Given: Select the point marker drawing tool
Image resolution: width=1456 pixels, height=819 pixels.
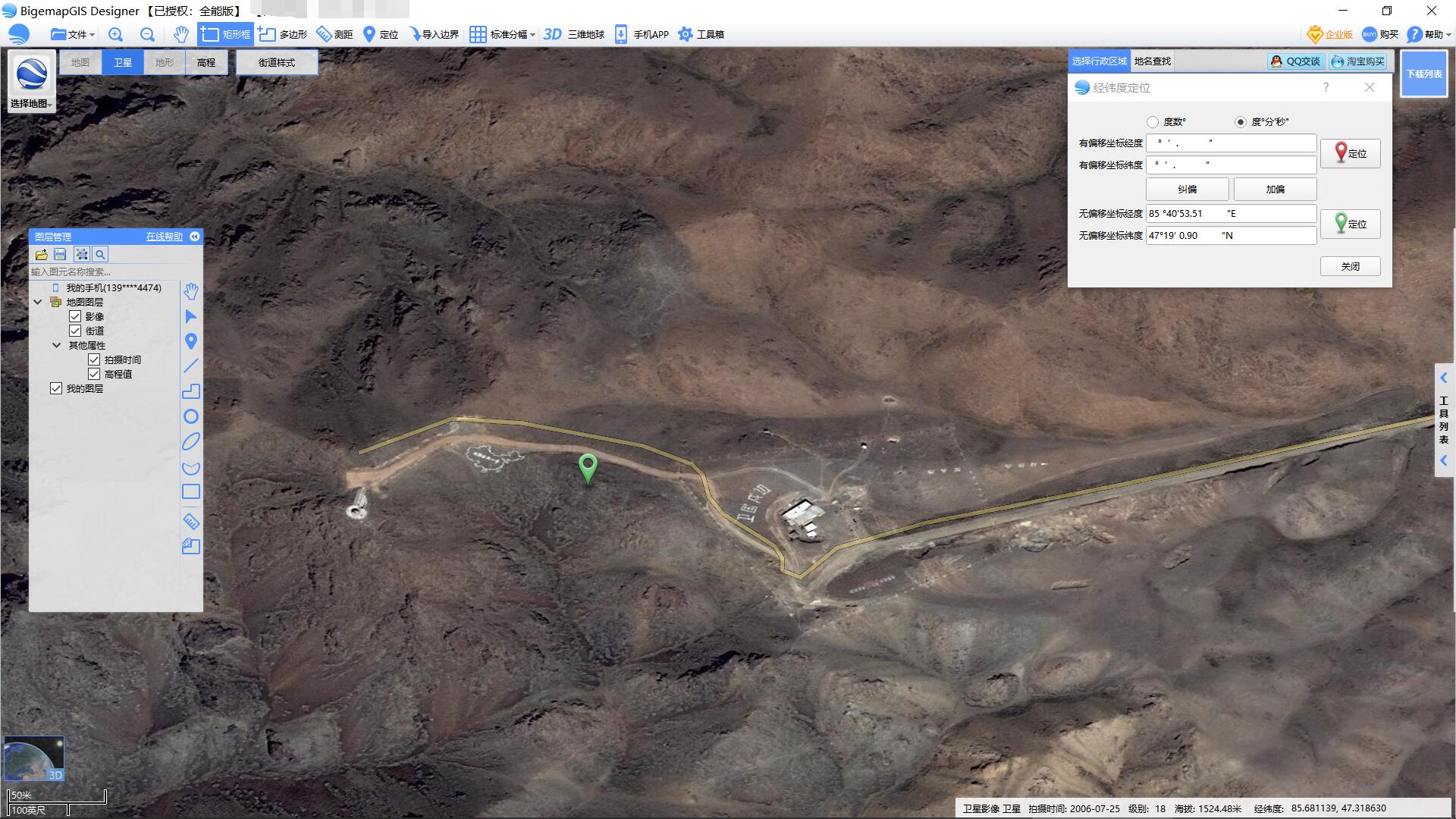Looking at the screenshot, I should click(x=191, y=341).
